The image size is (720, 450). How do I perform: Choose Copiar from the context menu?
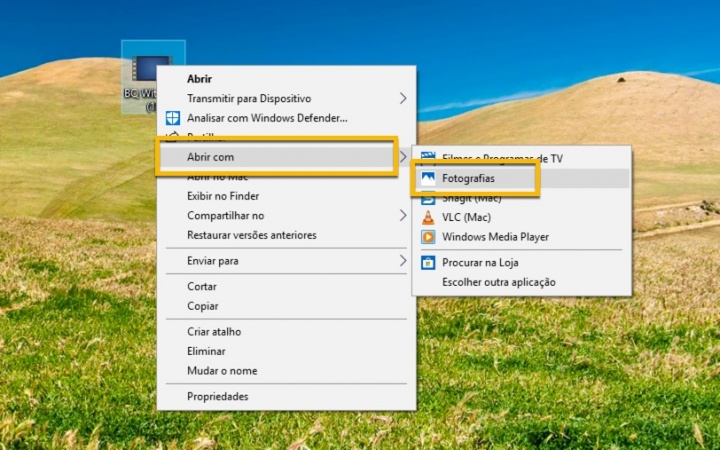[202, 306]
